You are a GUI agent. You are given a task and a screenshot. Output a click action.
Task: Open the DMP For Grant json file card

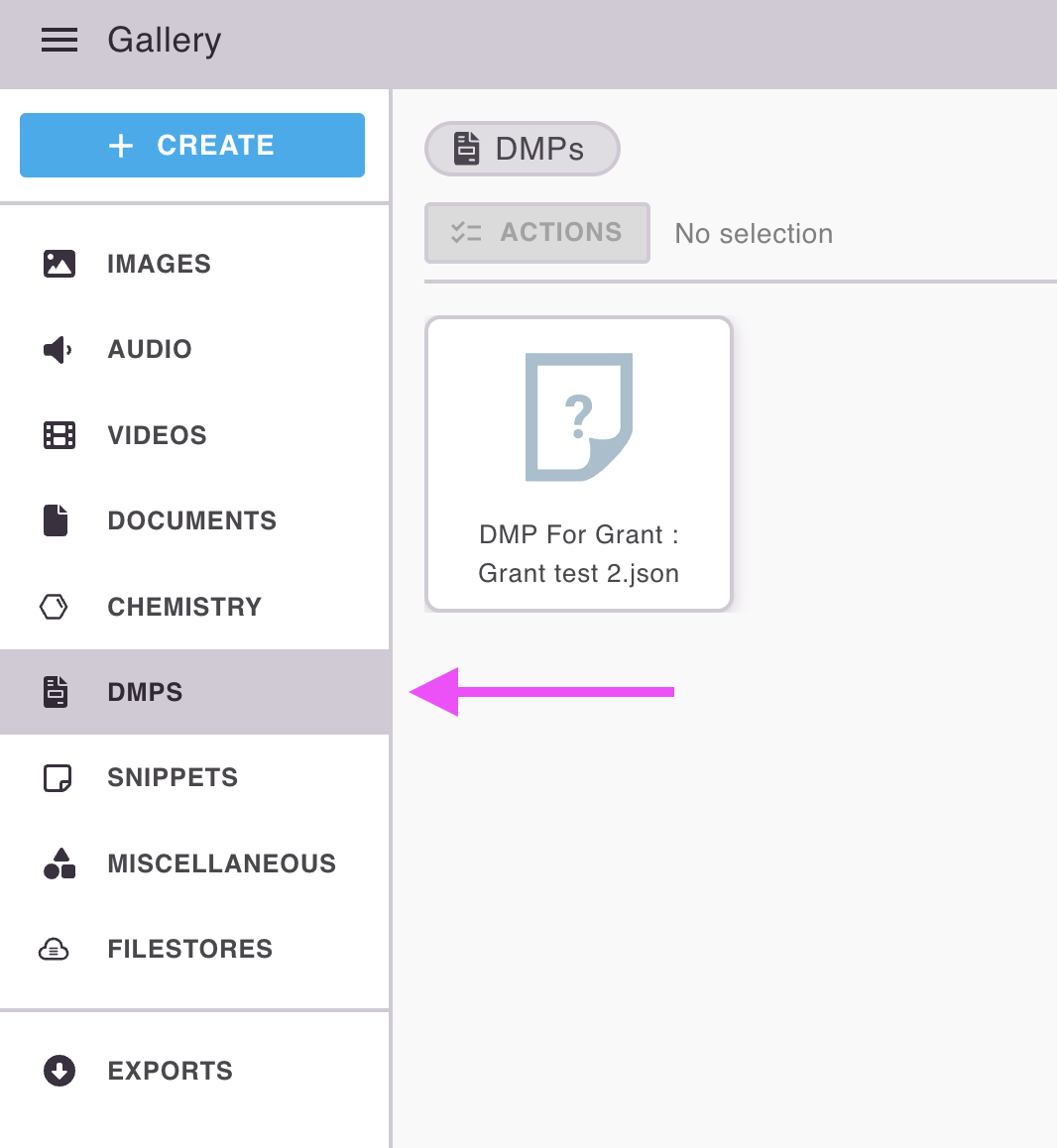click(579, 553)
